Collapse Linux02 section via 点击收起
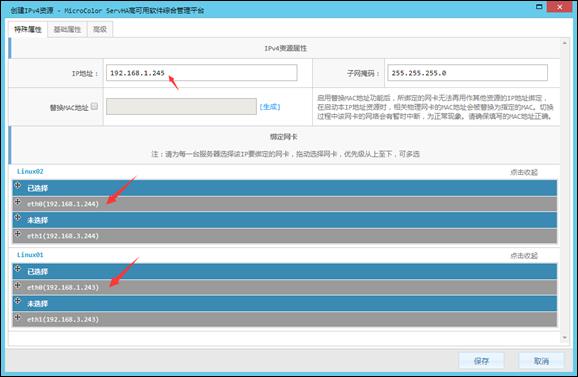Screen dimensions: 578x377 coord(524,172)
